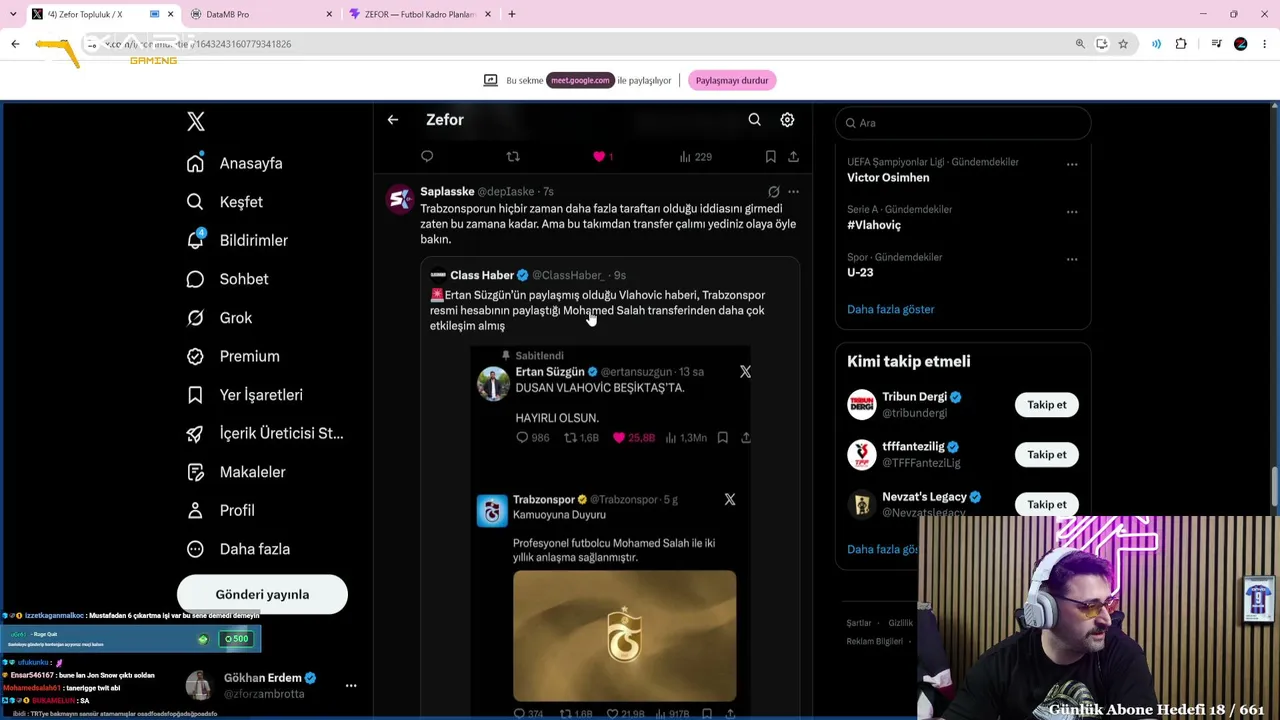
Task: Close the DataMB Pro tab
Action: pyautogui.click(x=329, y=14)
